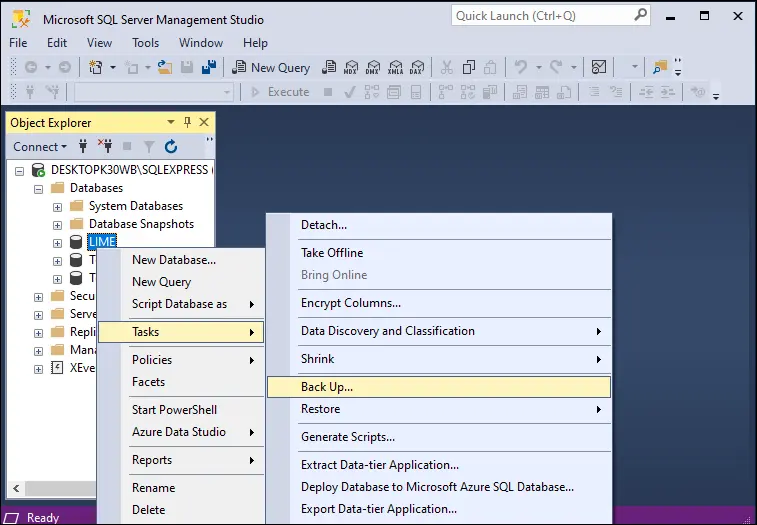
Task: Expand the LIME database node
Action: click(57, 243)
